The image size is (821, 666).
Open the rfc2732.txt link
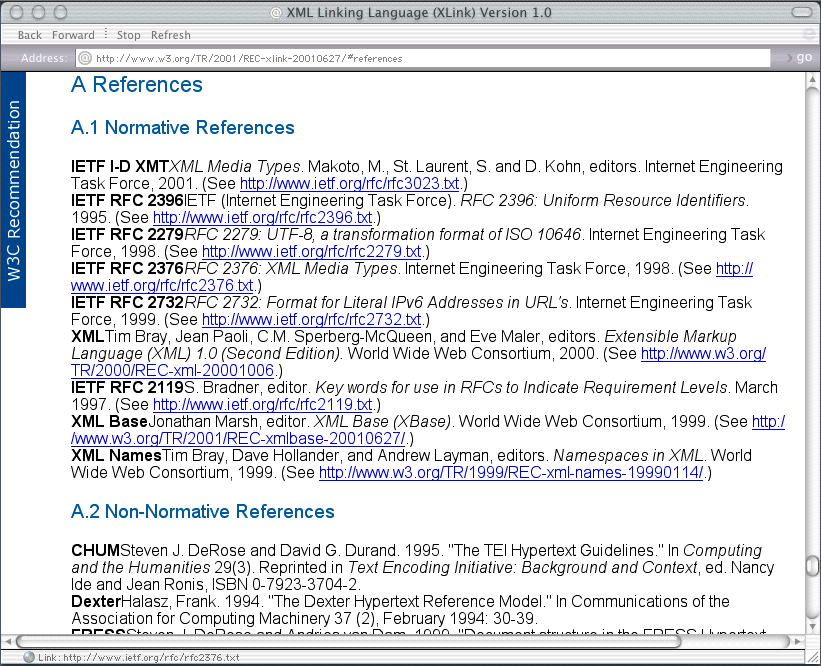coord(311,320)
